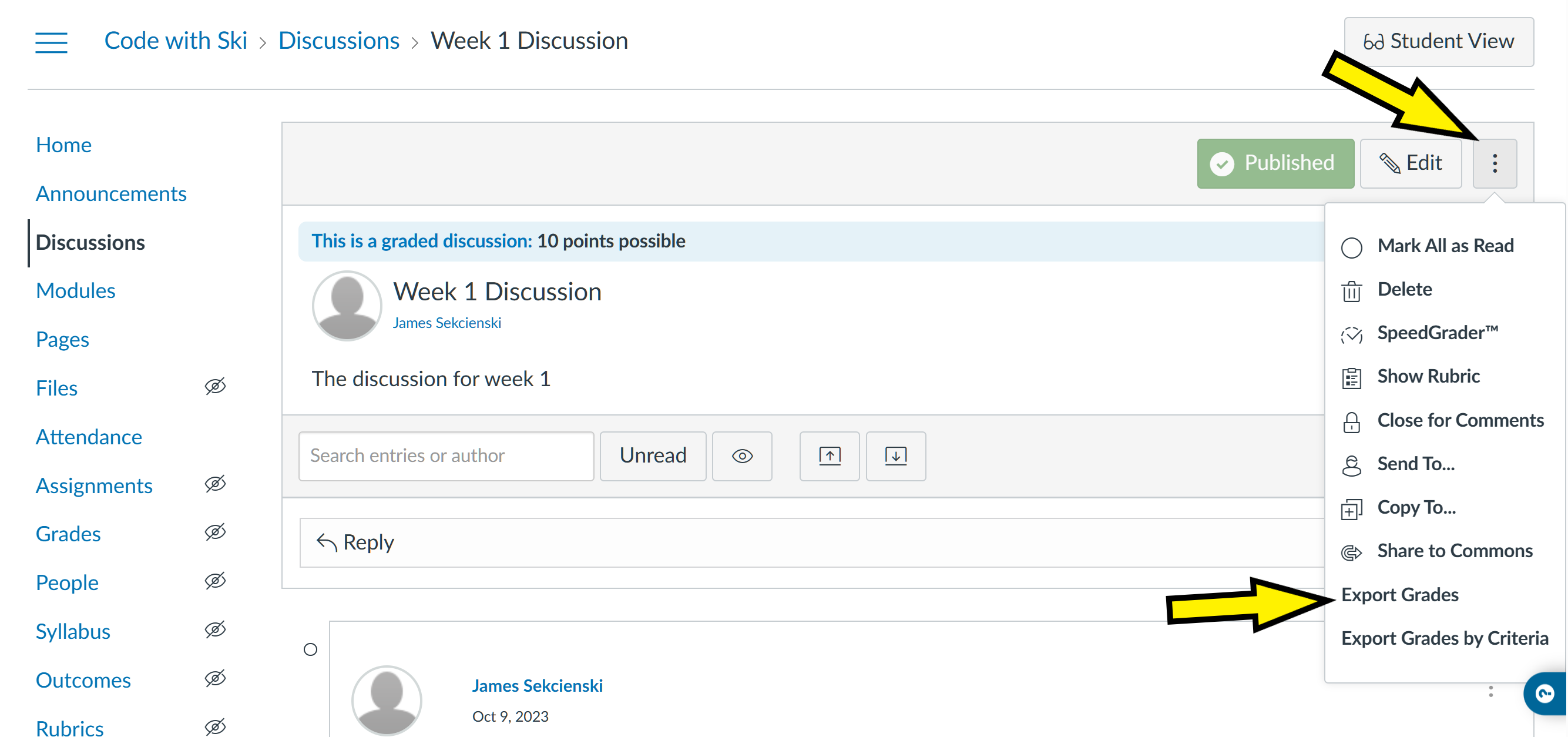
Task: Mark James Sekcienski's entry read via the circle
Action: tap(309, 649)
